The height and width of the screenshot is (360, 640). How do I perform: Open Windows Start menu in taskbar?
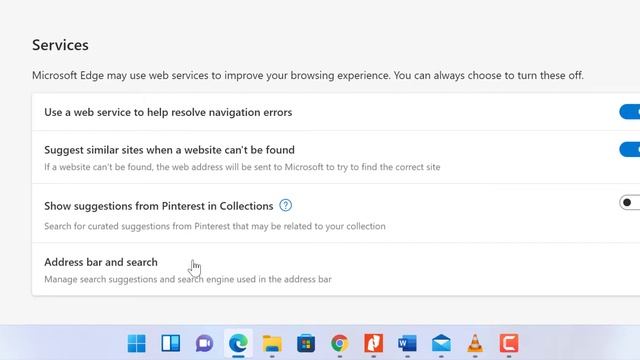point(136,343)
